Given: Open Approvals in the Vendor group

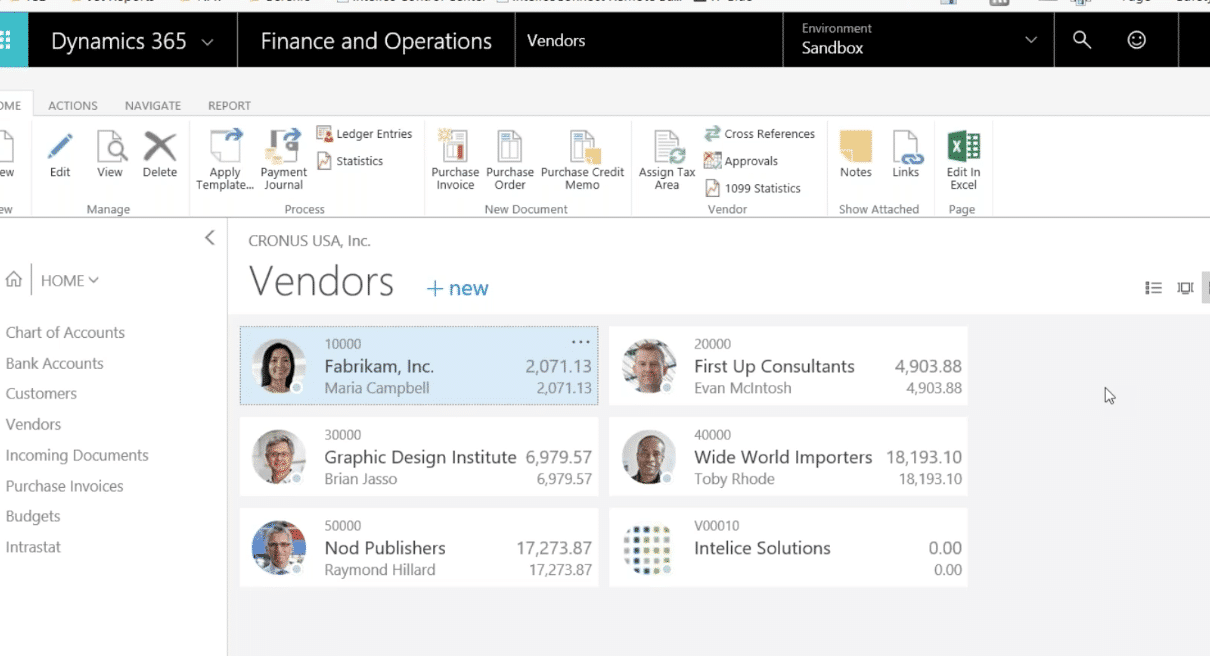Looking at the screenshot, I should (741, 161).
